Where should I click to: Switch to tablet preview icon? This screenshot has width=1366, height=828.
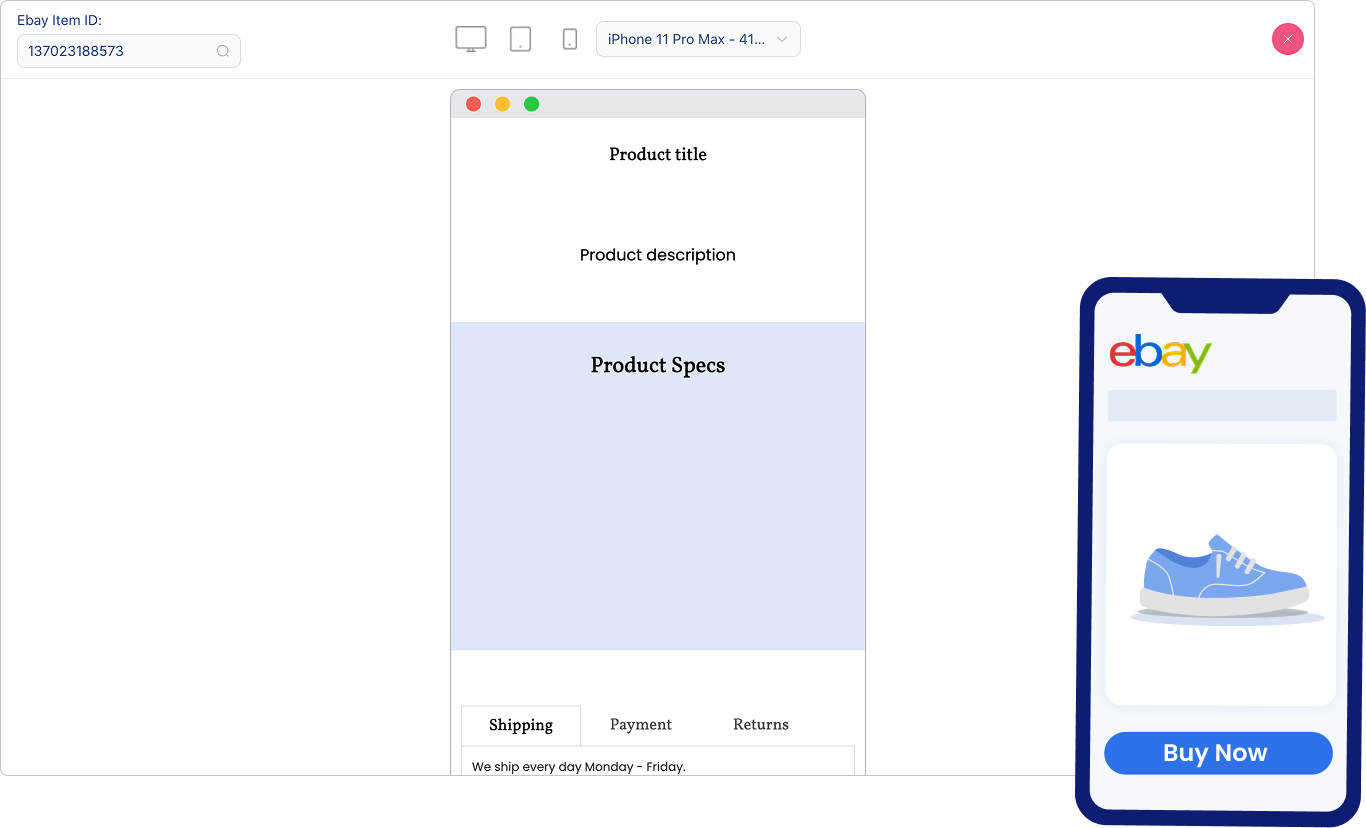point(520,39)
